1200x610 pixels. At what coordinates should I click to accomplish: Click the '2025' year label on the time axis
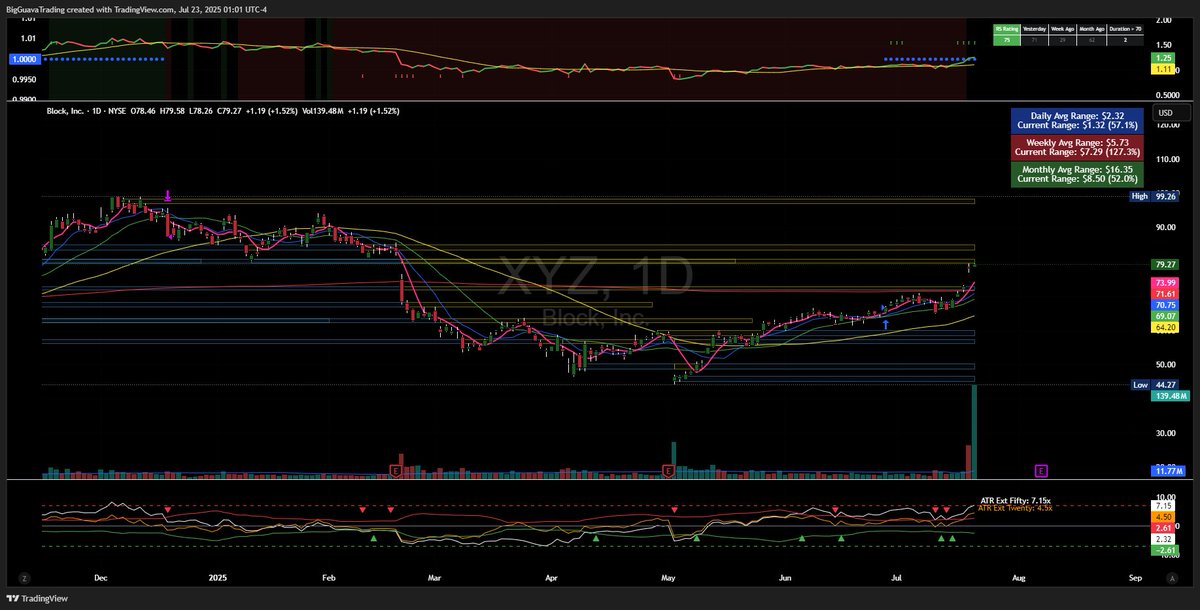(x=220, y=577)
